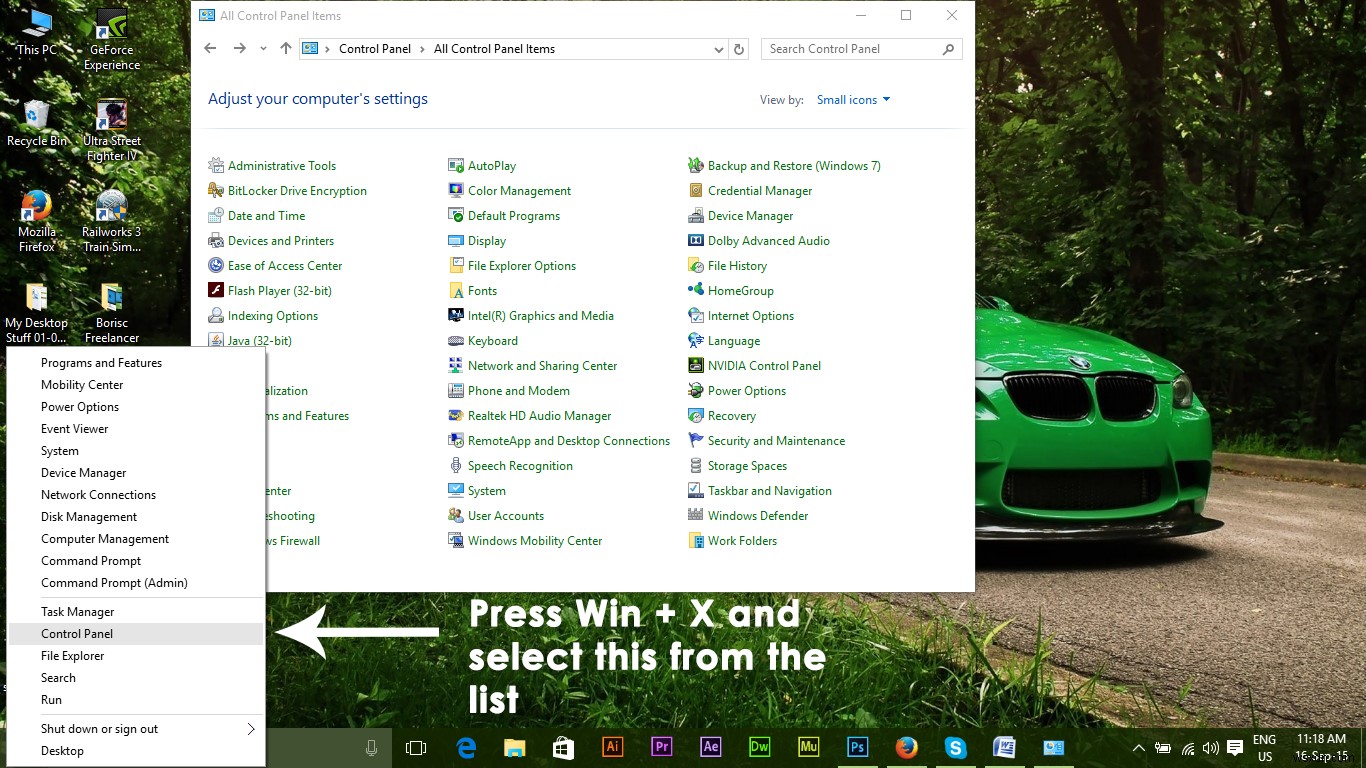Open File Explorer taskbar icon
1366x768 pixels.
[x=514, y=747]
